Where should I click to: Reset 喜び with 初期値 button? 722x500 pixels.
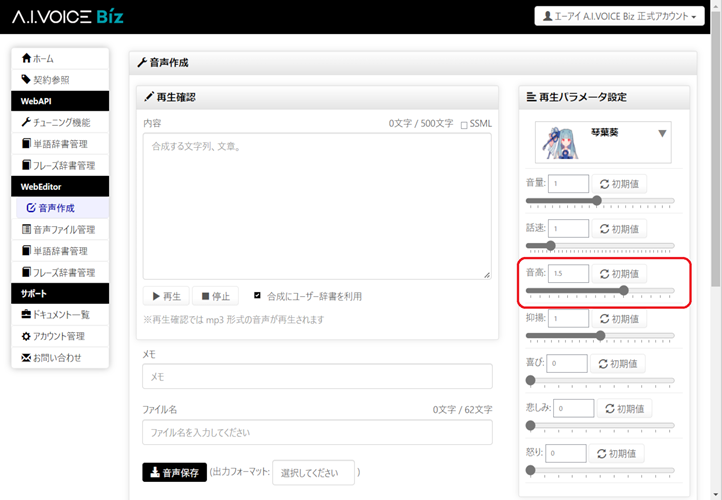coord(617,364)
